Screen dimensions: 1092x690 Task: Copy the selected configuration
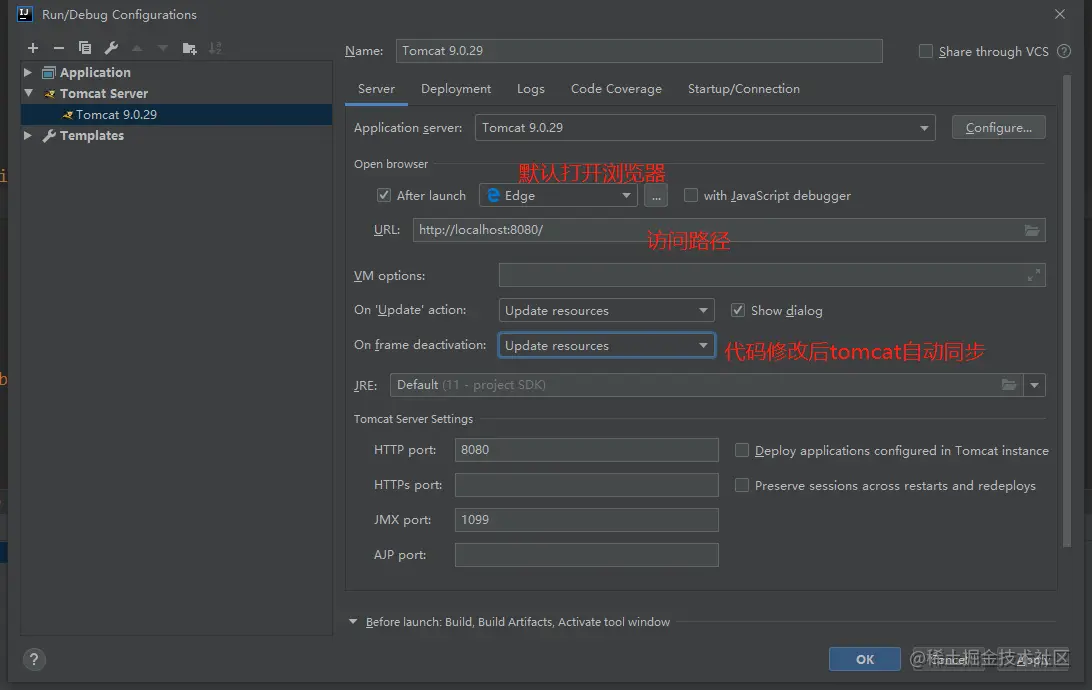(85, 48)
